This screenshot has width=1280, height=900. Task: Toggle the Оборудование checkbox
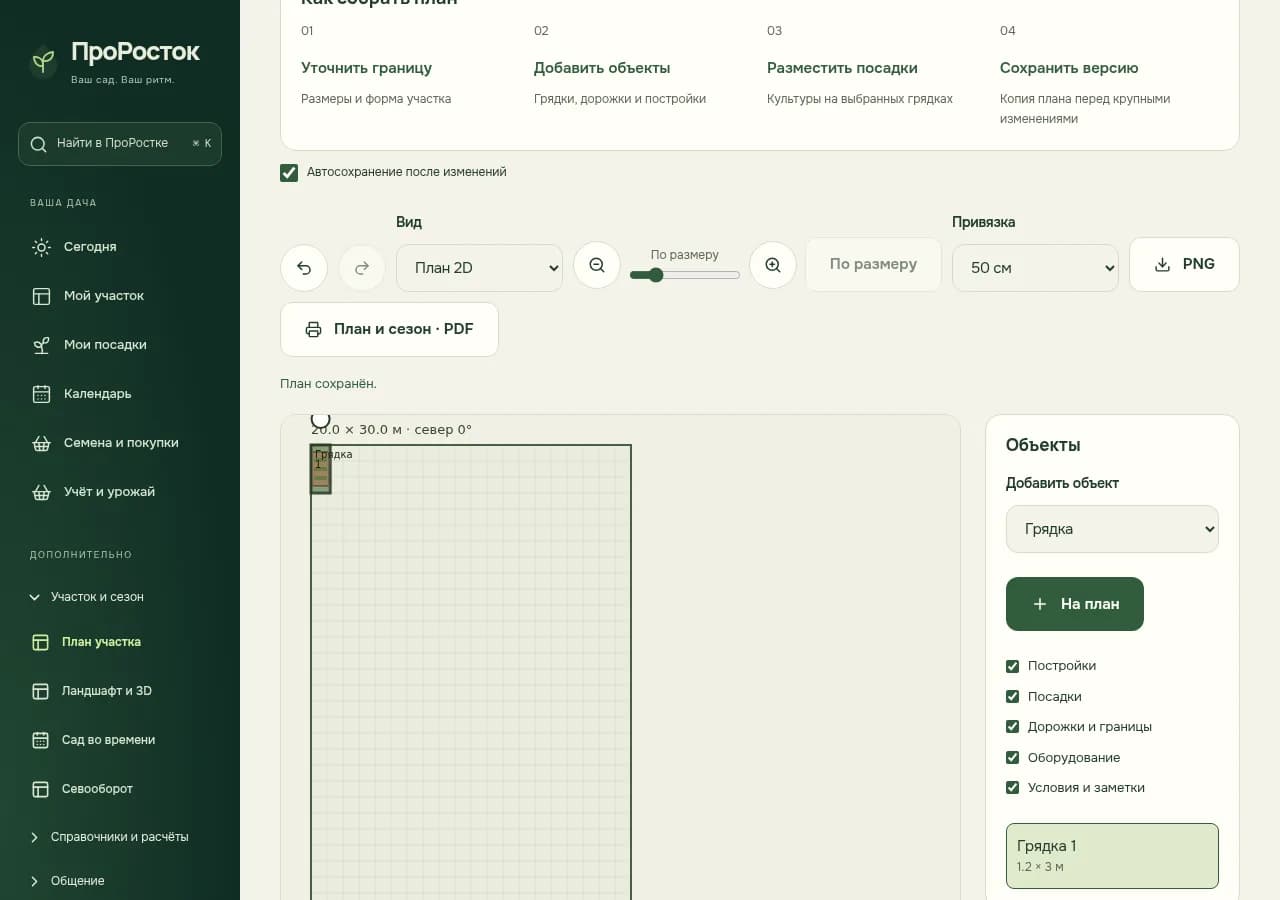tap(1012, 758)
